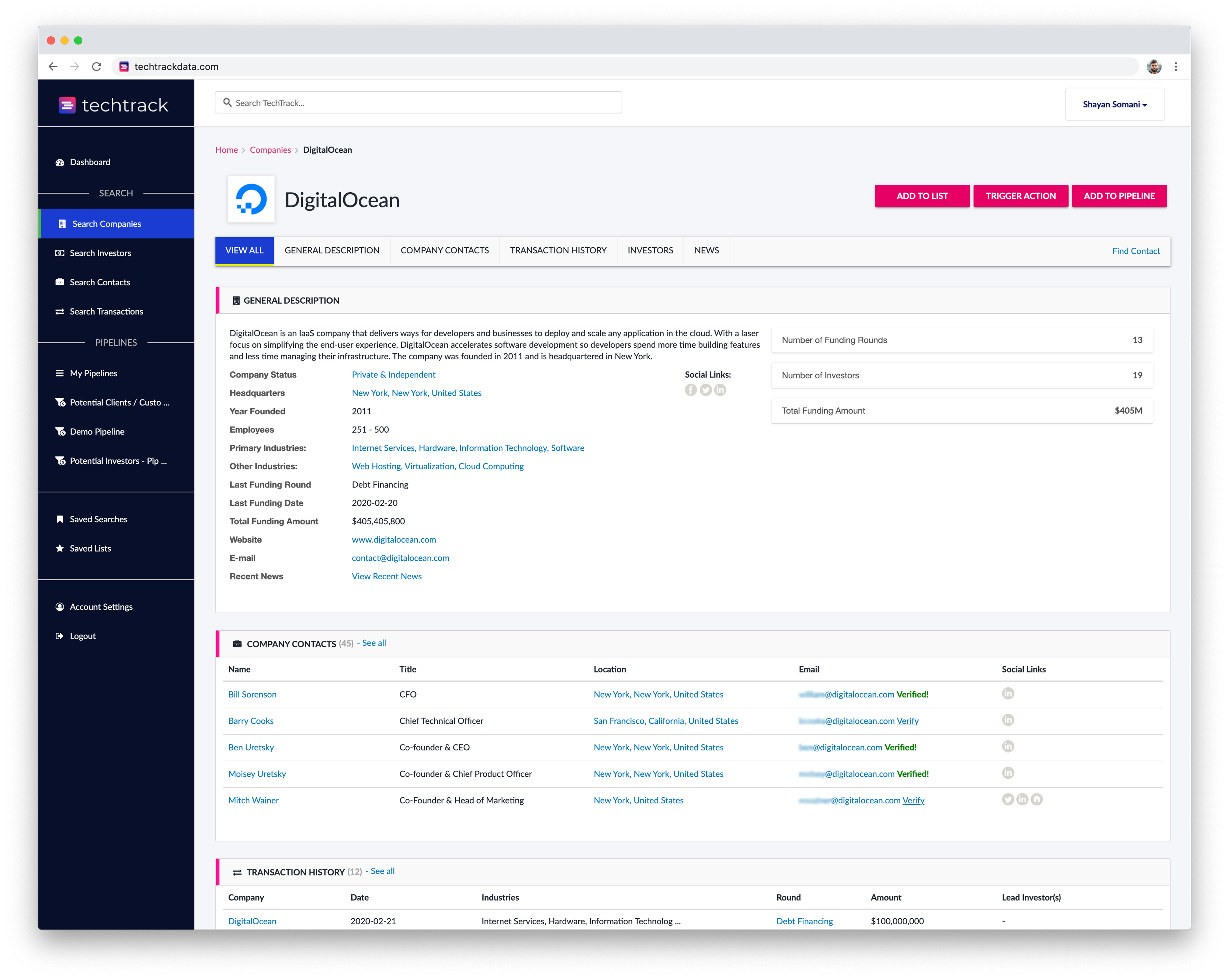Go to Companies breadcrumb
The width and height of the screenshot is (1229, 980).
point(270,150)
